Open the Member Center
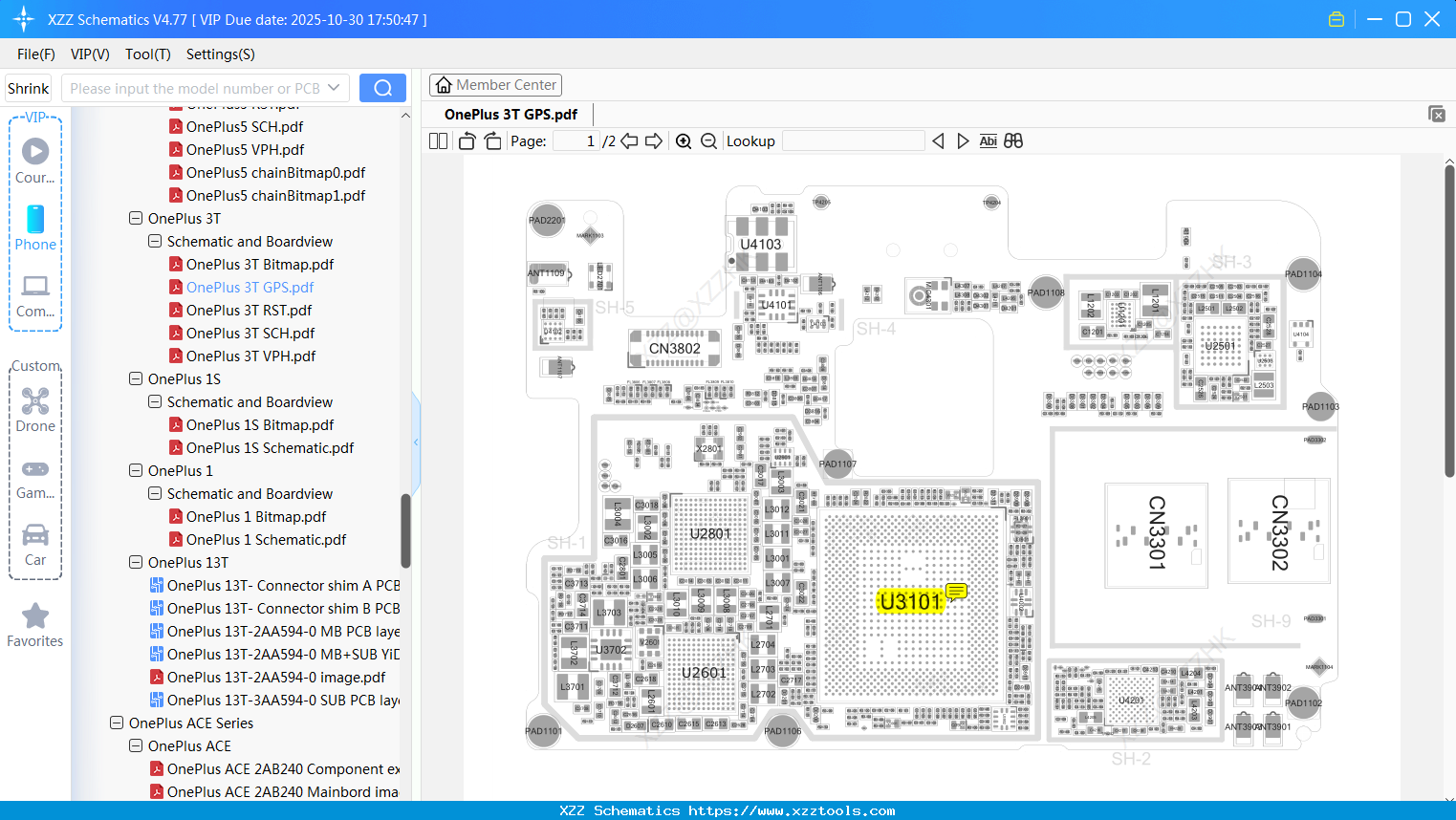Viewport: 1456px width, 820px height. point(495,84)
